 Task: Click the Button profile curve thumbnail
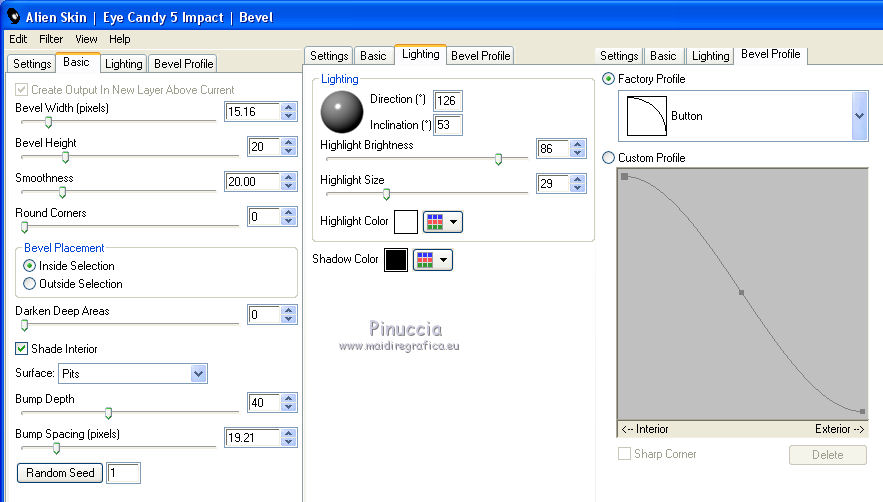pos(646,115)
